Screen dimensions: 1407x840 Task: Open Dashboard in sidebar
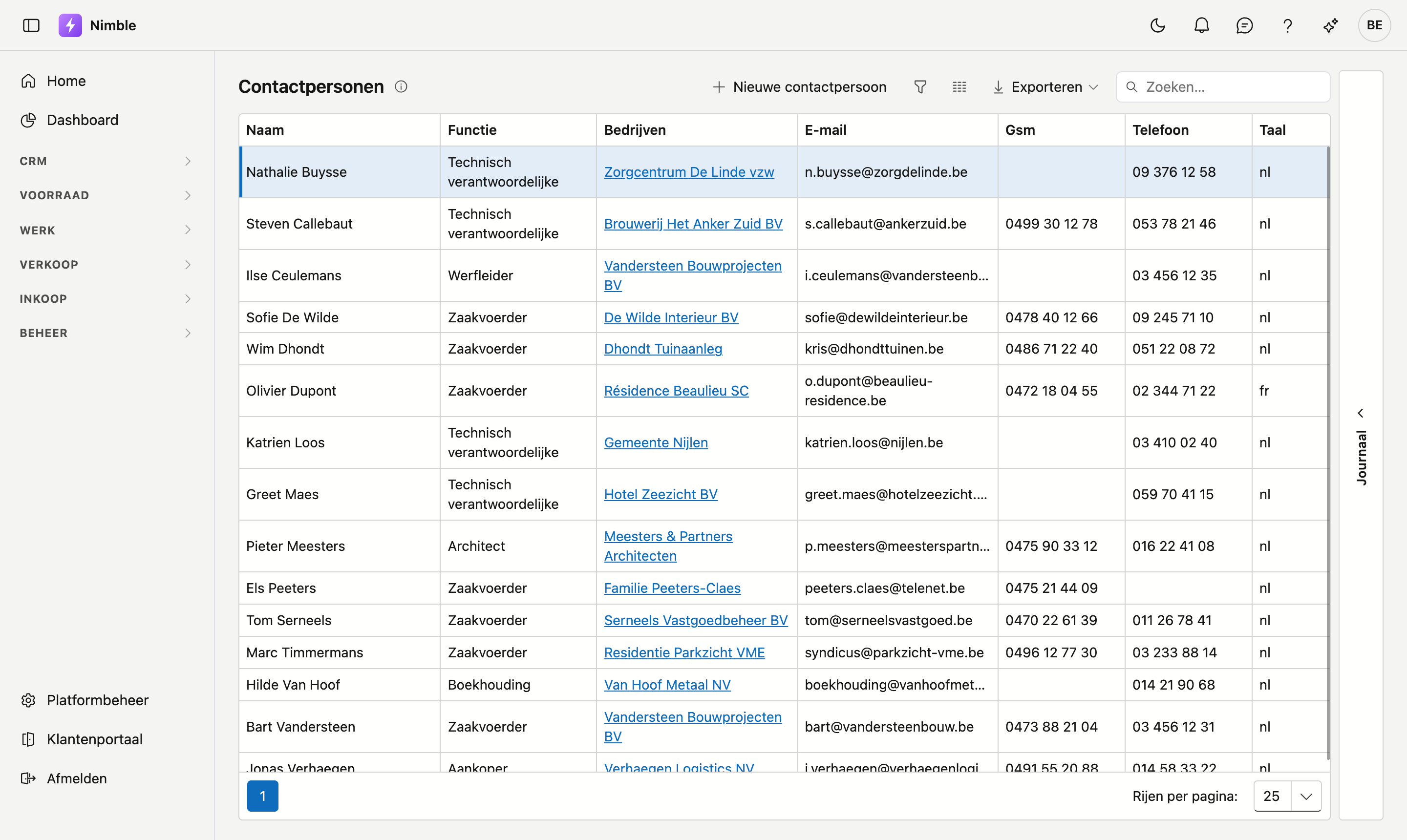[107, 120]
